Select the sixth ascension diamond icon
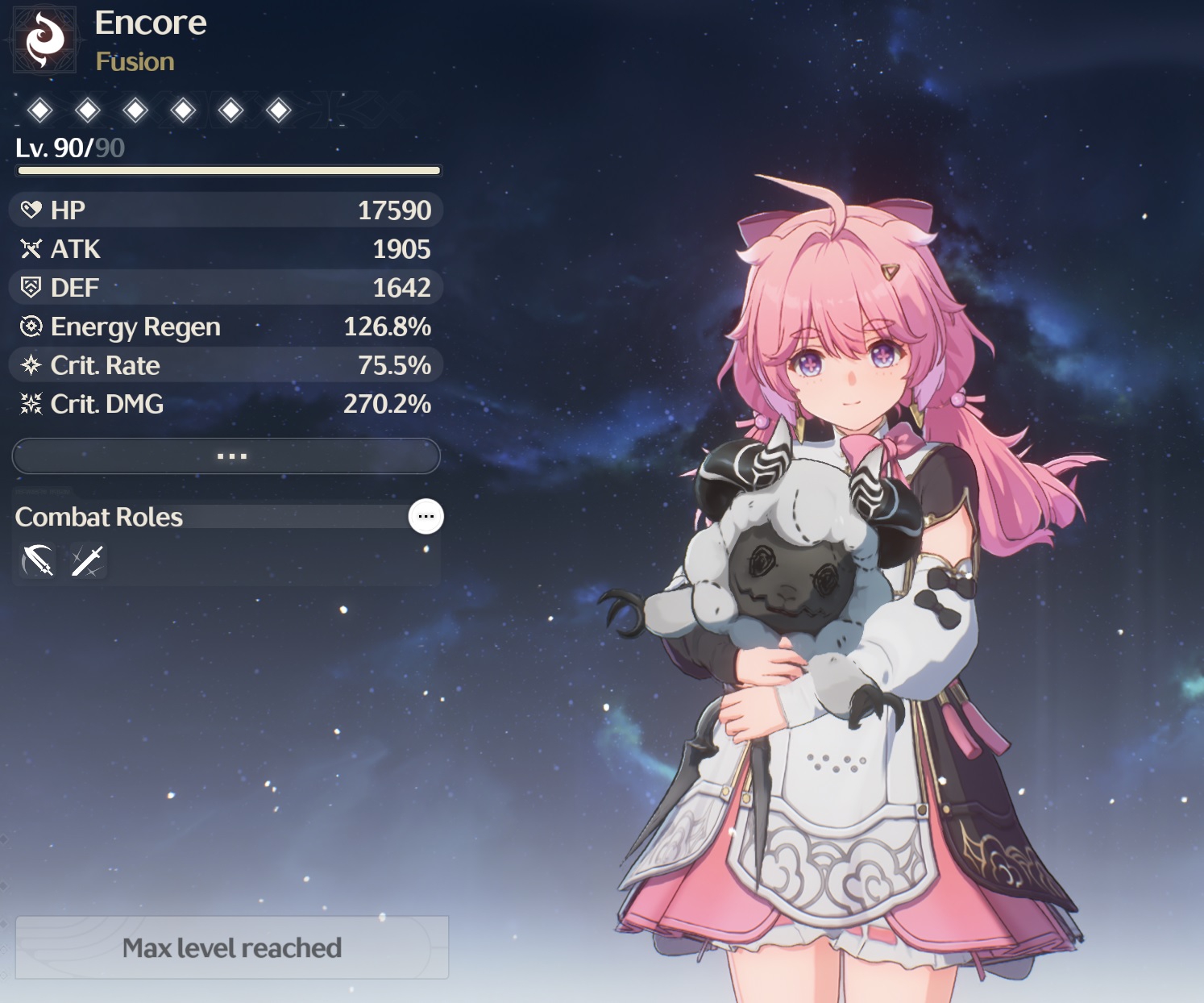 coord(279,110)
